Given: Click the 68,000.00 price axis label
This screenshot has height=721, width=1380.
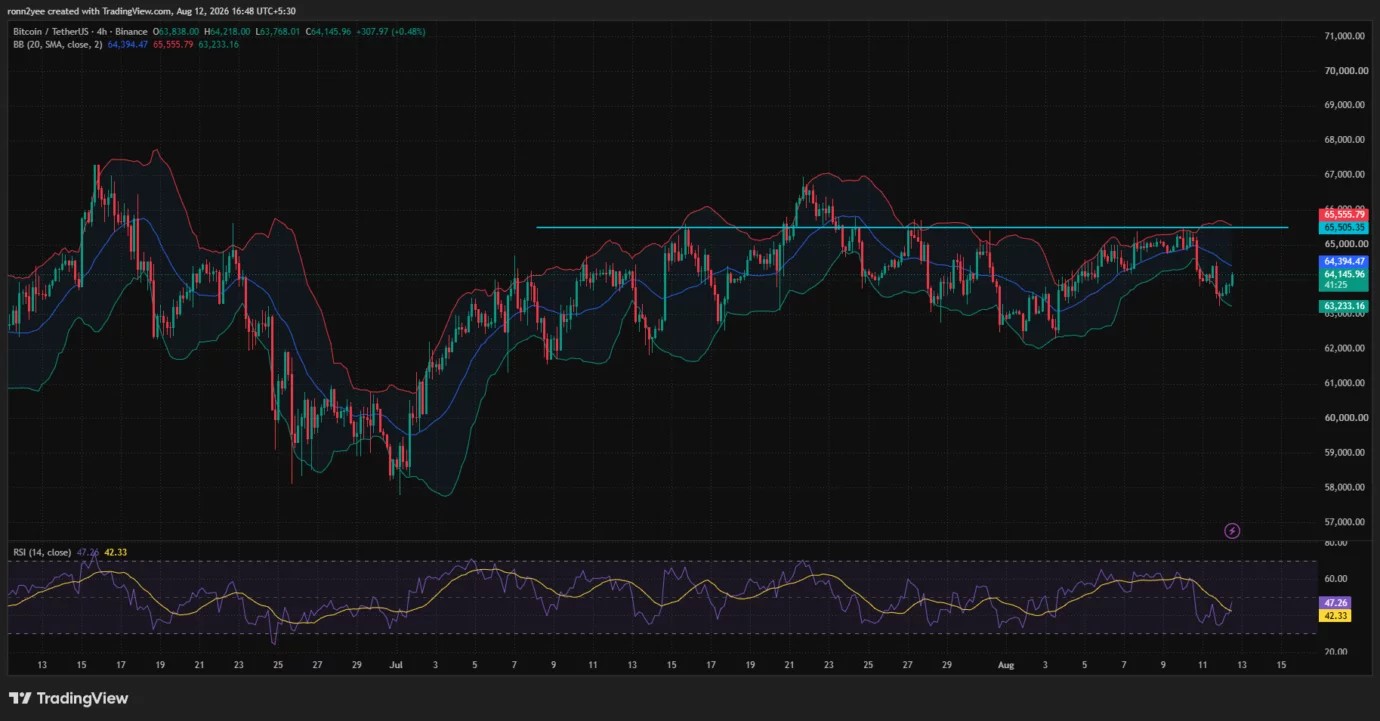Looking at the screenshot, I should pyautogui.click(x=1344, y=140).
